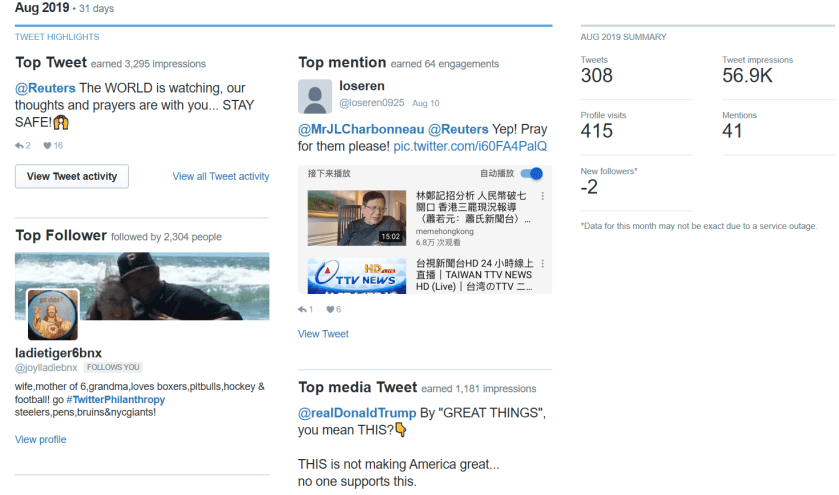Click loseren's gray profile avatar

[x=315, y=96]
